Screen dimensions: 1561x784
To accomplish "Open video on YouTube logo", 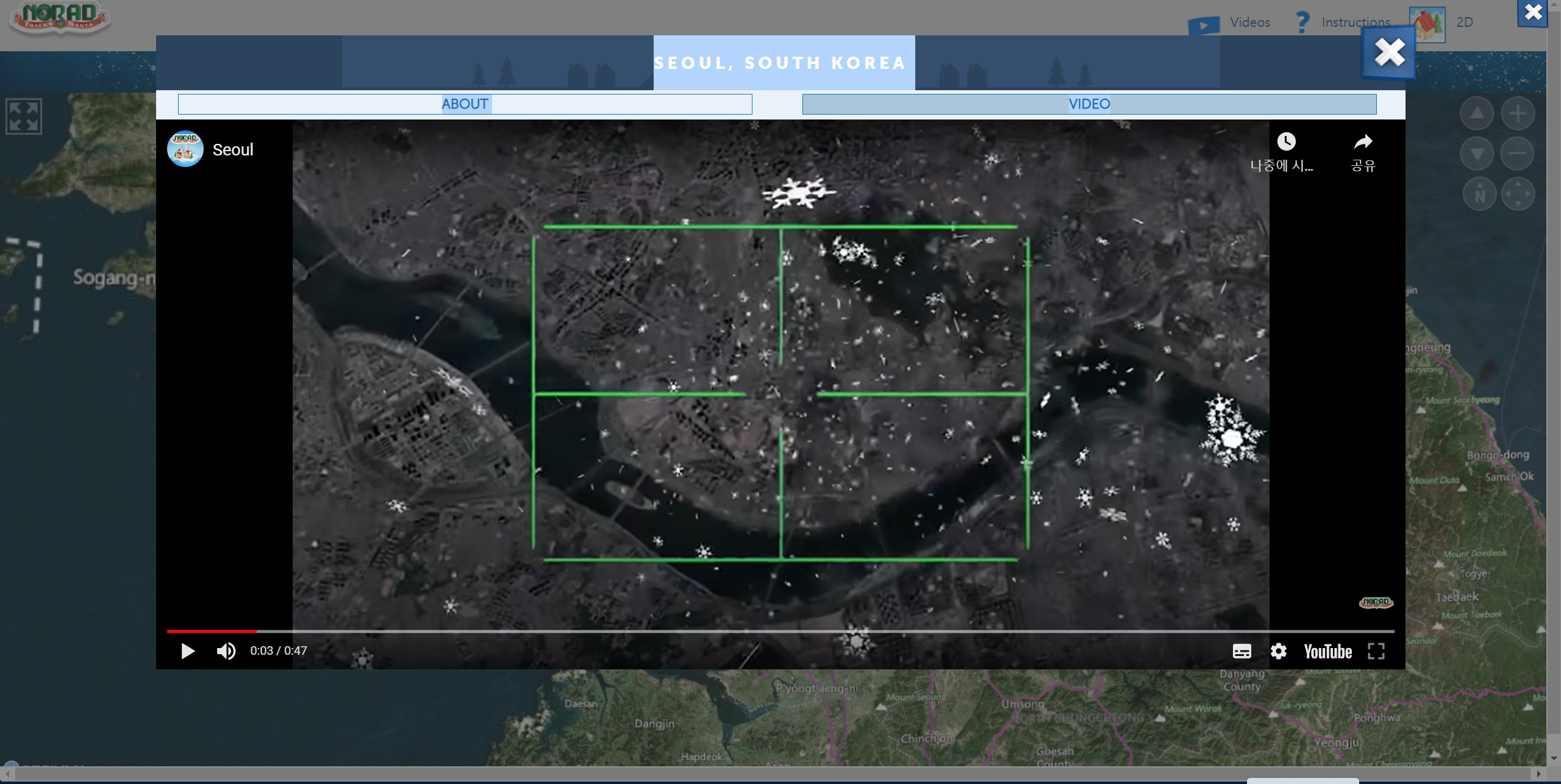I will (1327, 651).
